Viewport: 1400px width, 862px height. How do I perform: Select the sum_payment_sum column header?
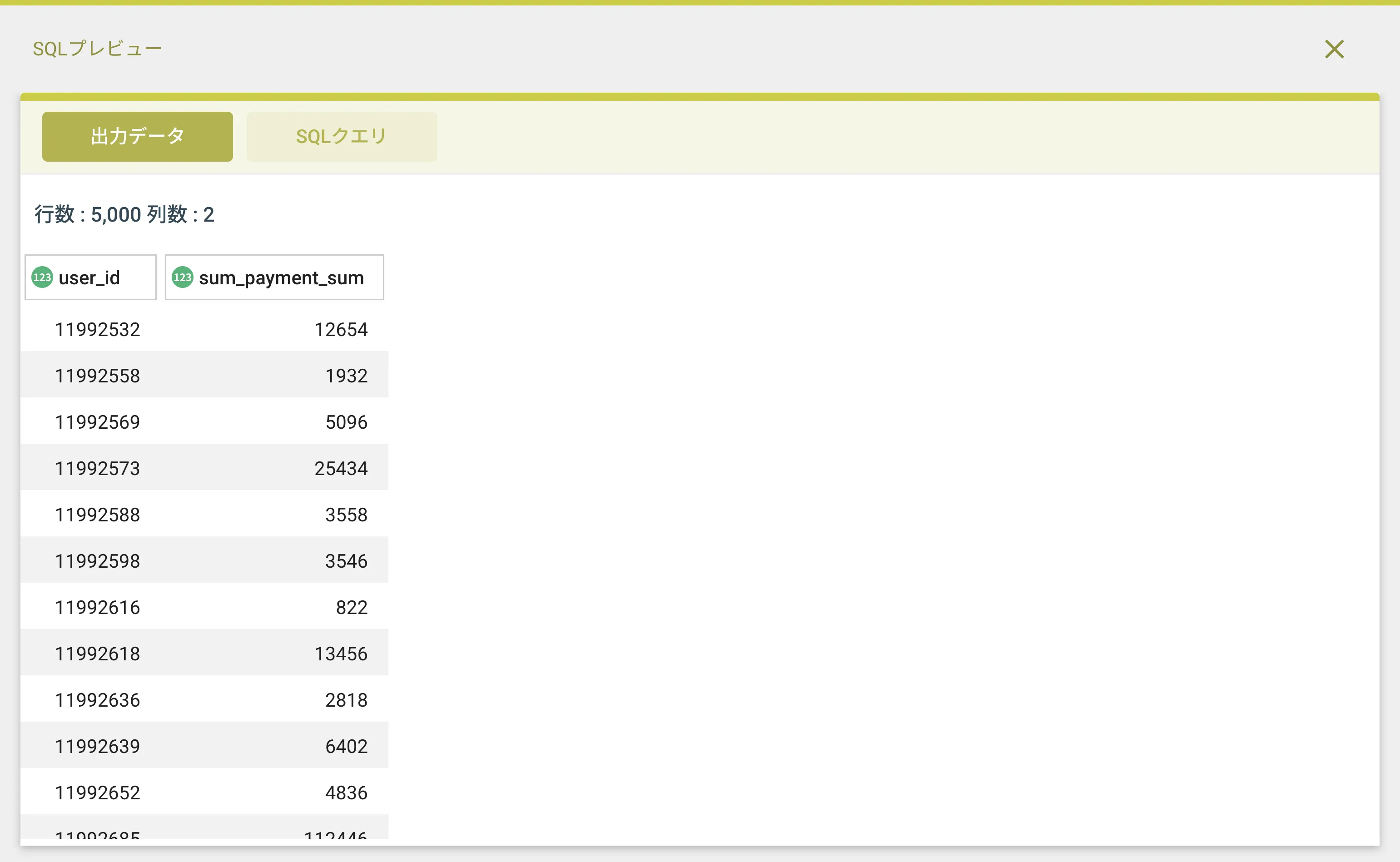pyautogui.click(x=274, y=277)
